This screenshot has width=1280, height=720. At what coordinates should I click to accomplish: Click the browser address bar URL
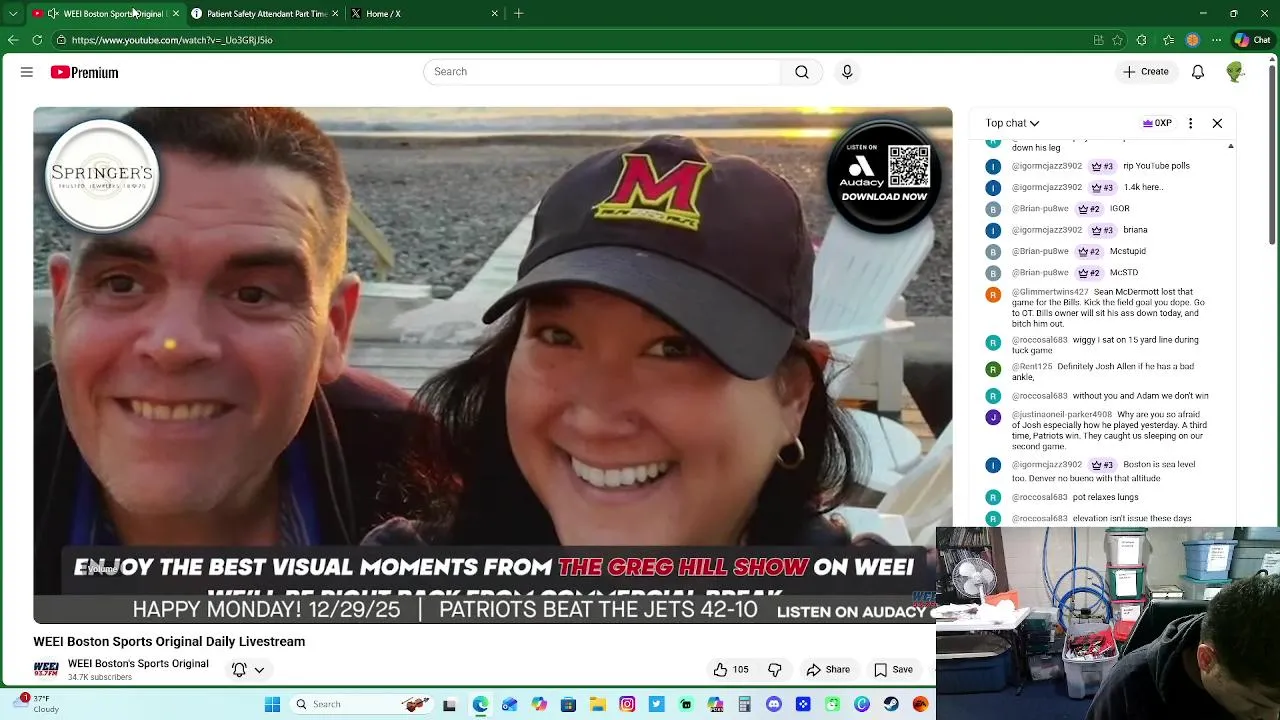172,40
